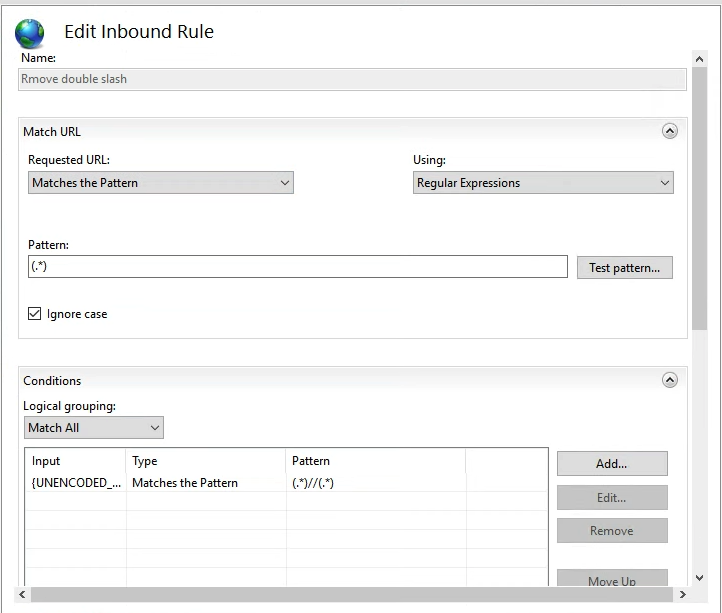Viewport: 722px width, 613px height.
Task: Collapse the Conditions section
Action: [670, 380]
